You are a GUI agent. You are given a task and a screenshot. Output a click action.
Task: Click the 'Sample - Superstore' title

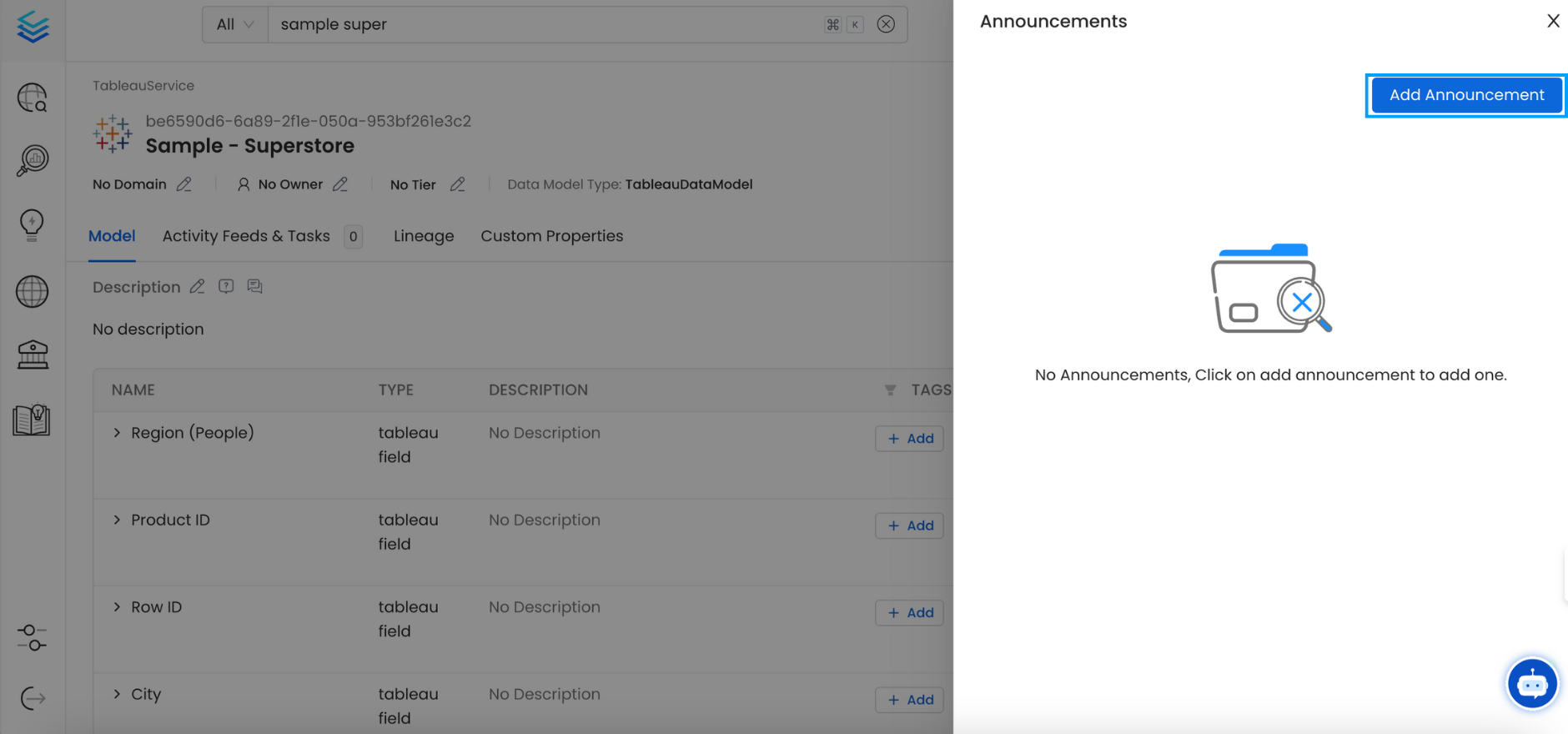[x=250, y=146]
